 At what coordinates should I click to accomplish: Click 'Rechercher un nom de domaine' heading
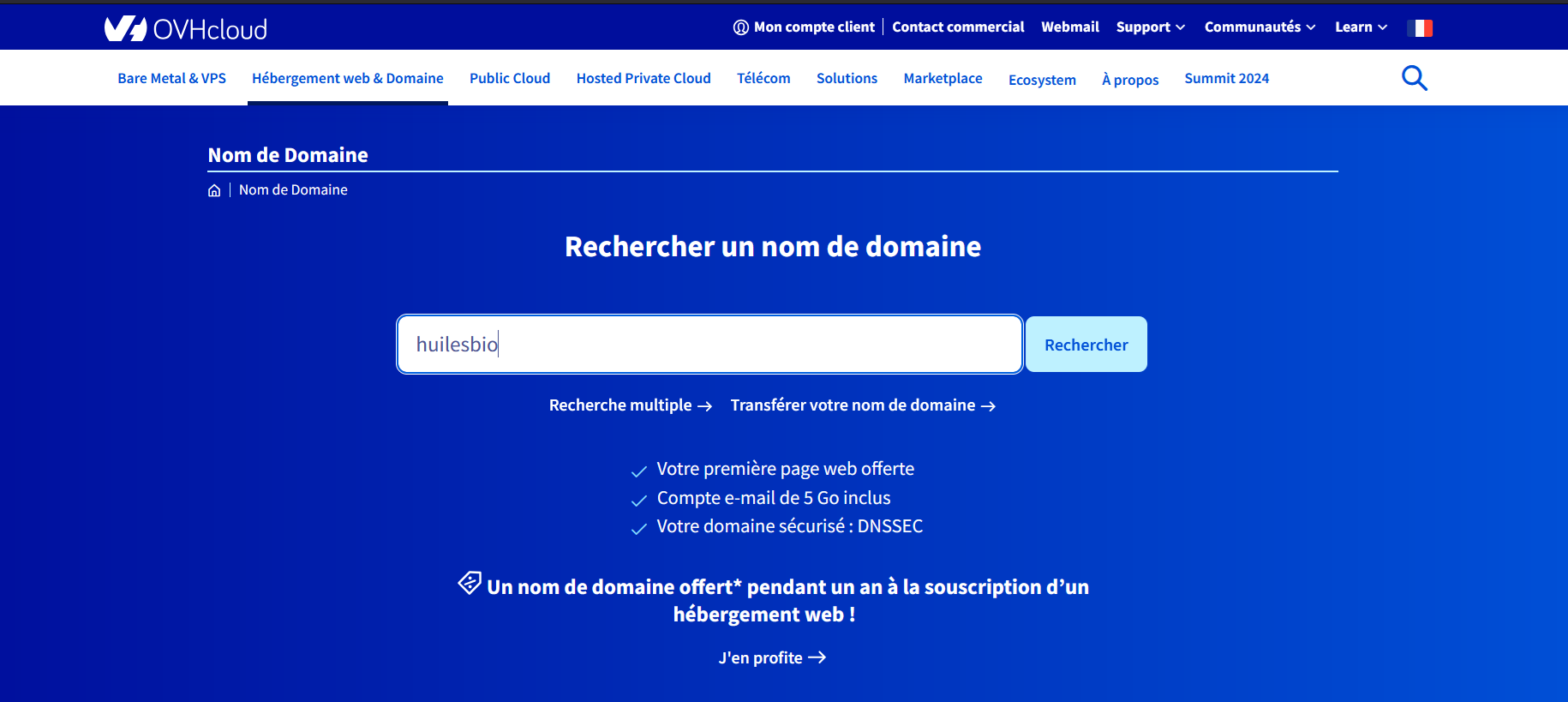(x=773, y=247)
